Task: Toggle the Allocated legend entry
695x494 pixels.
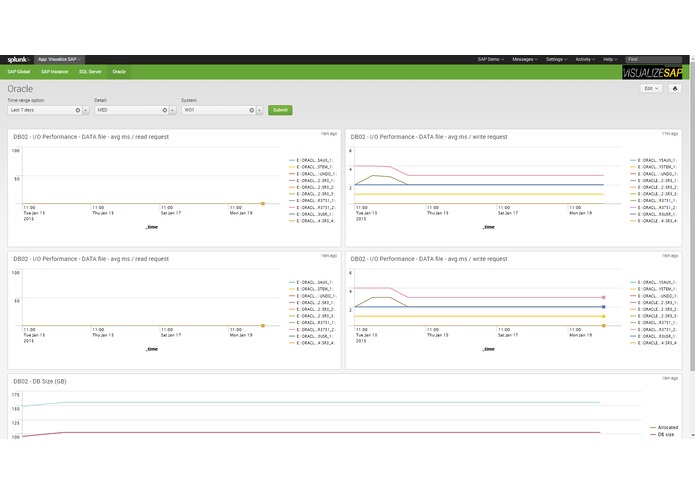Action: coord(664,428)
